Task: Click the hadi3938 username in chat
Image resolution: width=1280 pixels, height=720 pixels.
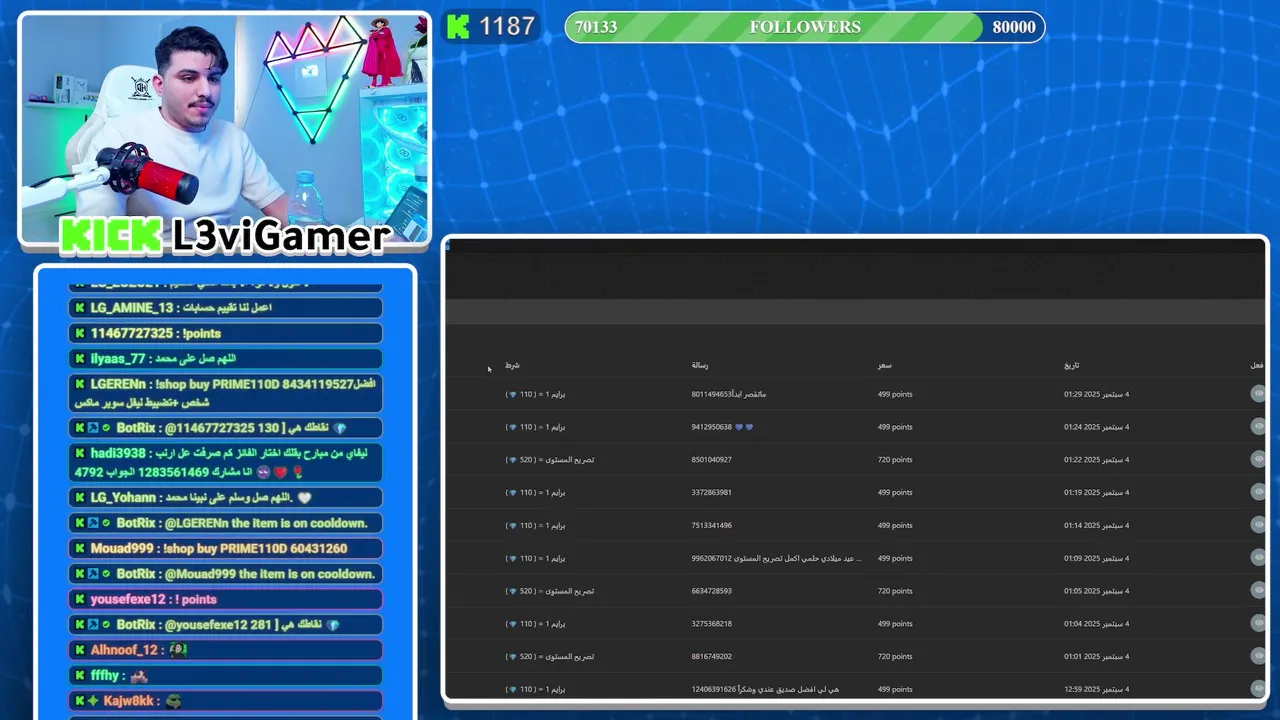Action: [118, 453]
